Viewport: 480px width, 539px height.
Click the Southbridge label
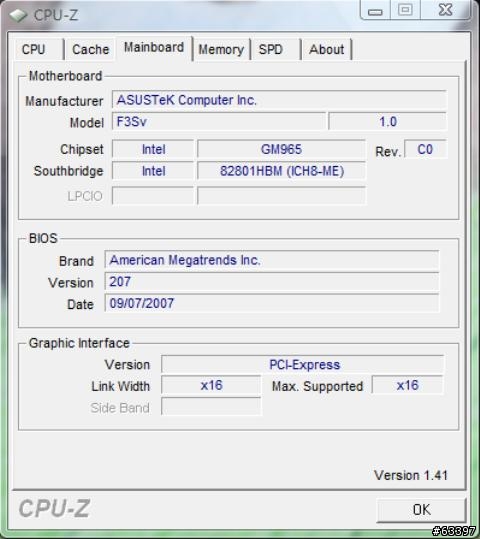(x=68, y=171)
